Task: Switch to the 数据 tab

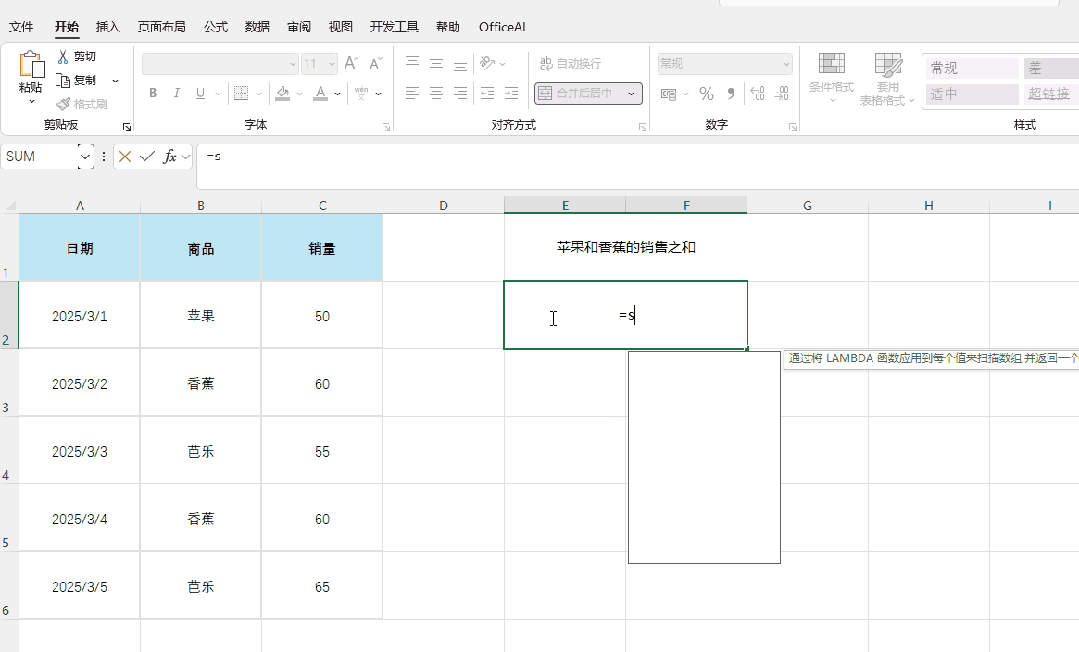Action: [x=257, y=27]
